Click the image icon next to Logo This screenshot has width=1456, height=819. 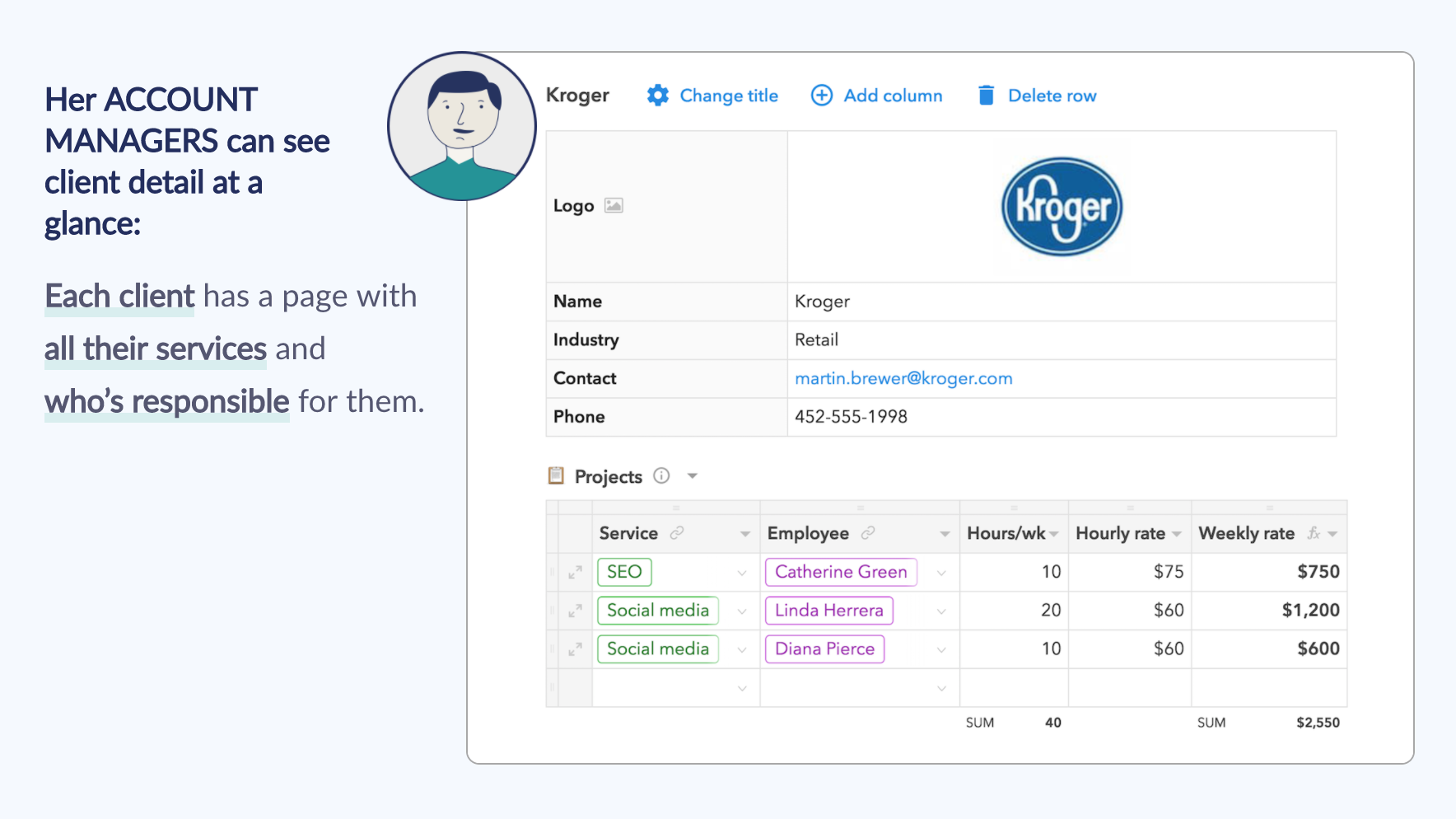[614, 206]
